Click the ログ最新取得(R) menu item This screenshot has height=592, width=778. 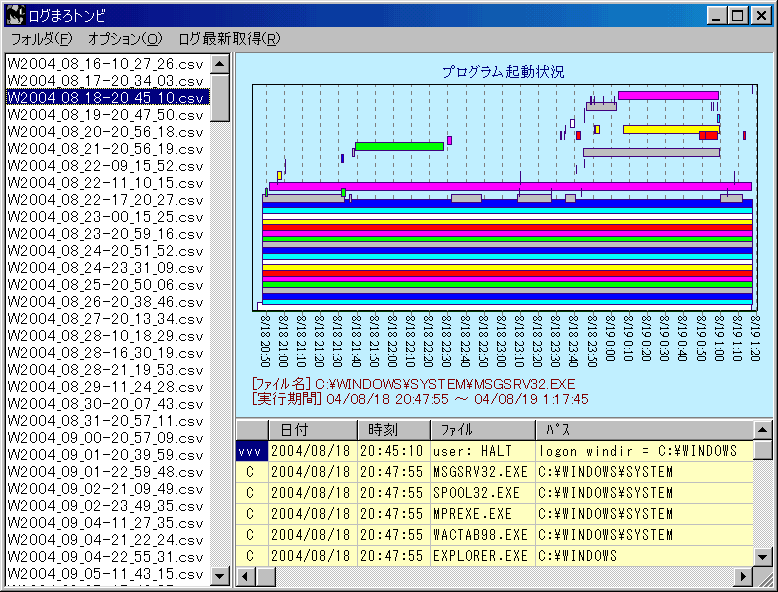229,39
